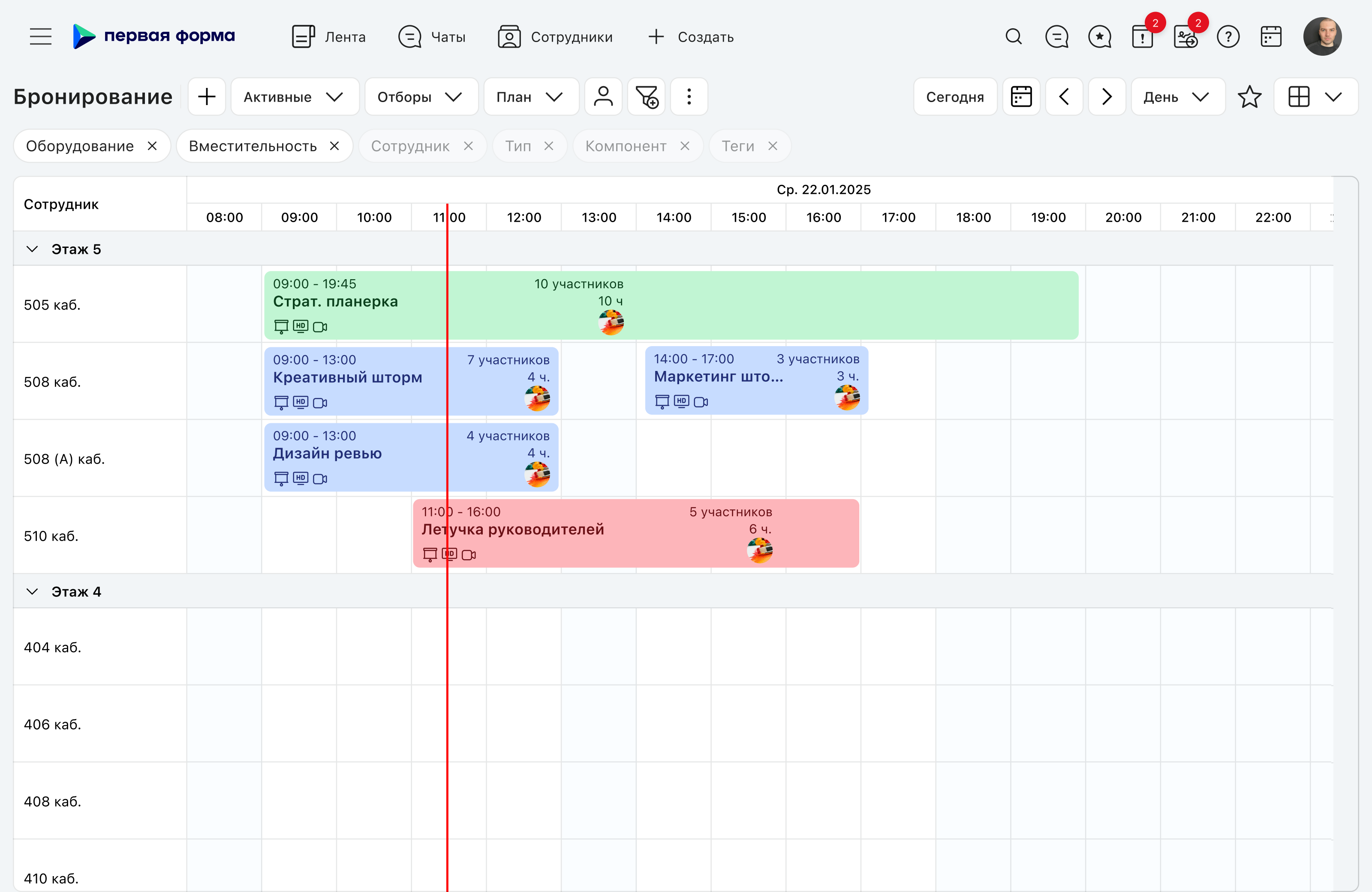Screen dimensions: 1372x892
Task: Collapse the Этаж 5 group
Action: click(x=32, y=249)
